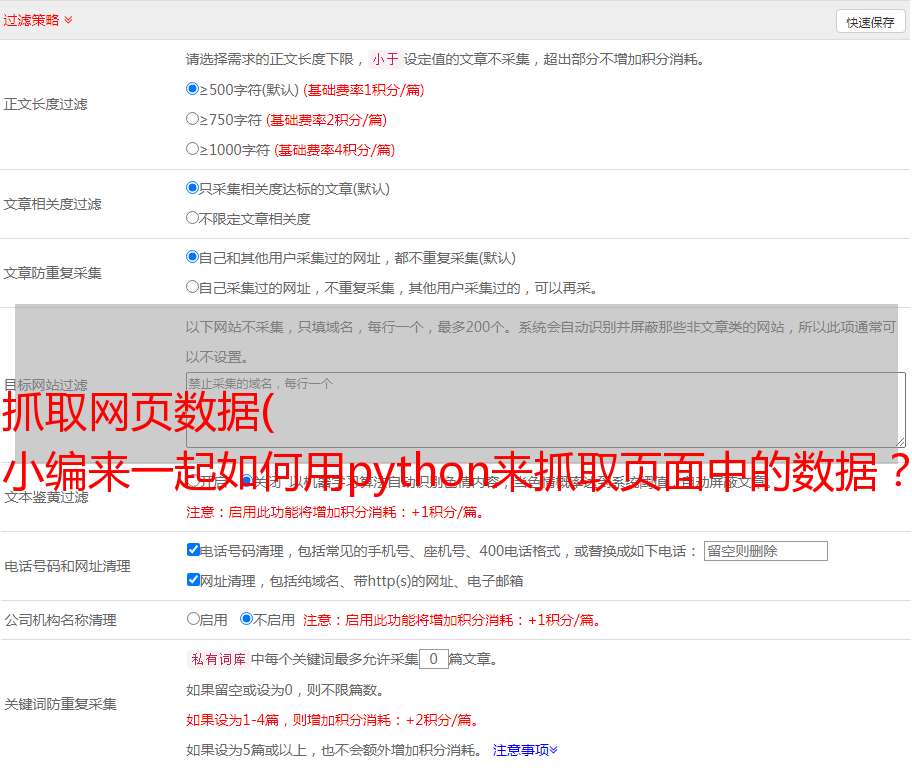This screenshot has width=912, height=768.
Task: Click the 留空则删除 replacement phone input
Action: click(x=765, y=551)
